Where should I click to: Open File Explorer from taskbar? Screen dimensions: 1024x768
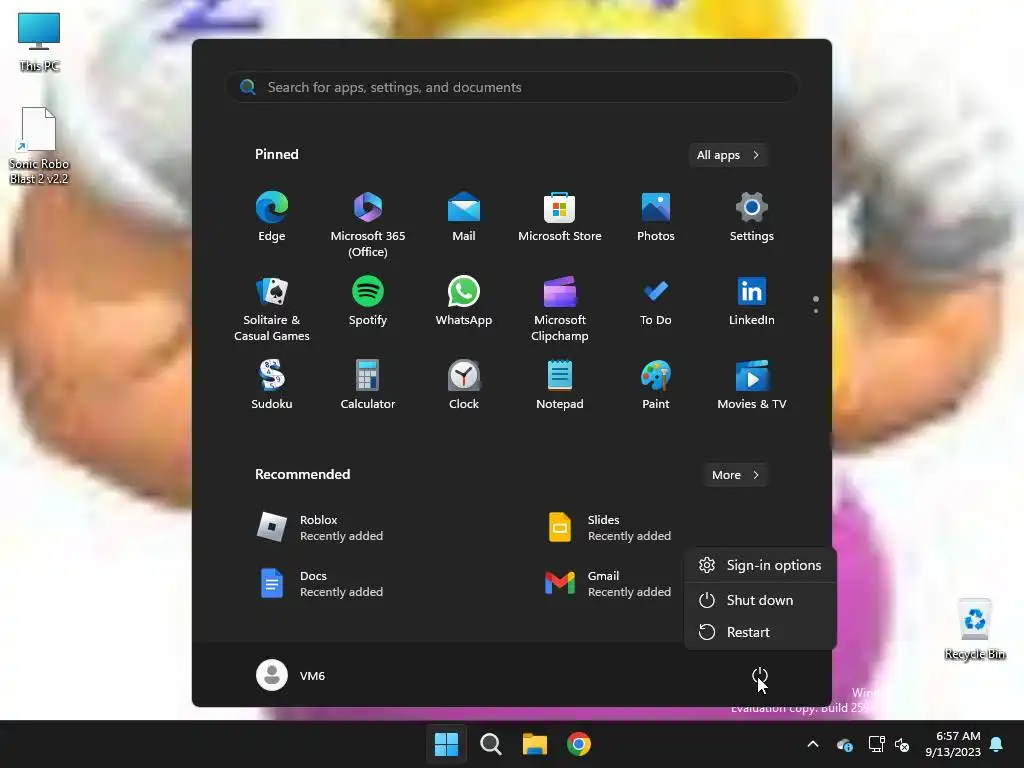(x=535, y=744)
